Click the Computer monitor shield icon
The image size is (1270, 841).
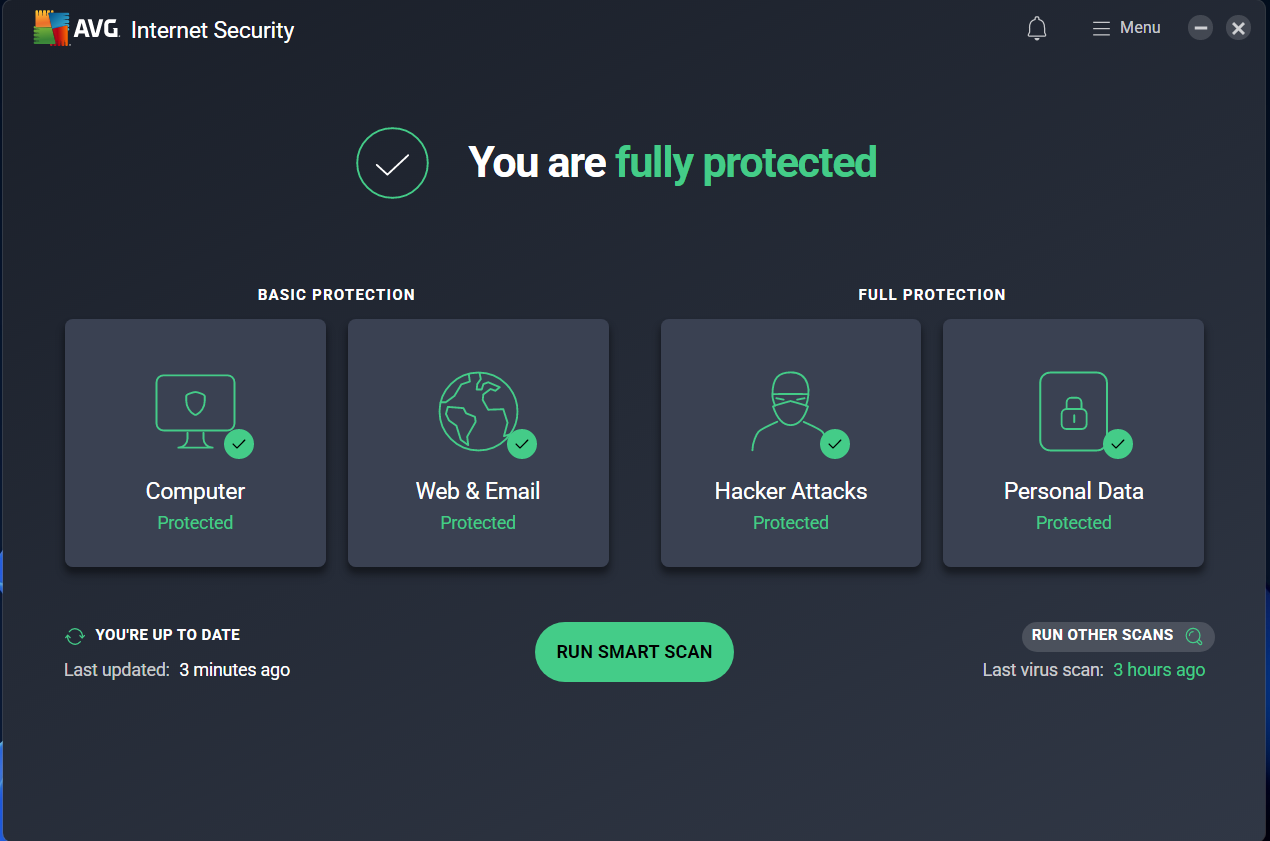[196, 411]
